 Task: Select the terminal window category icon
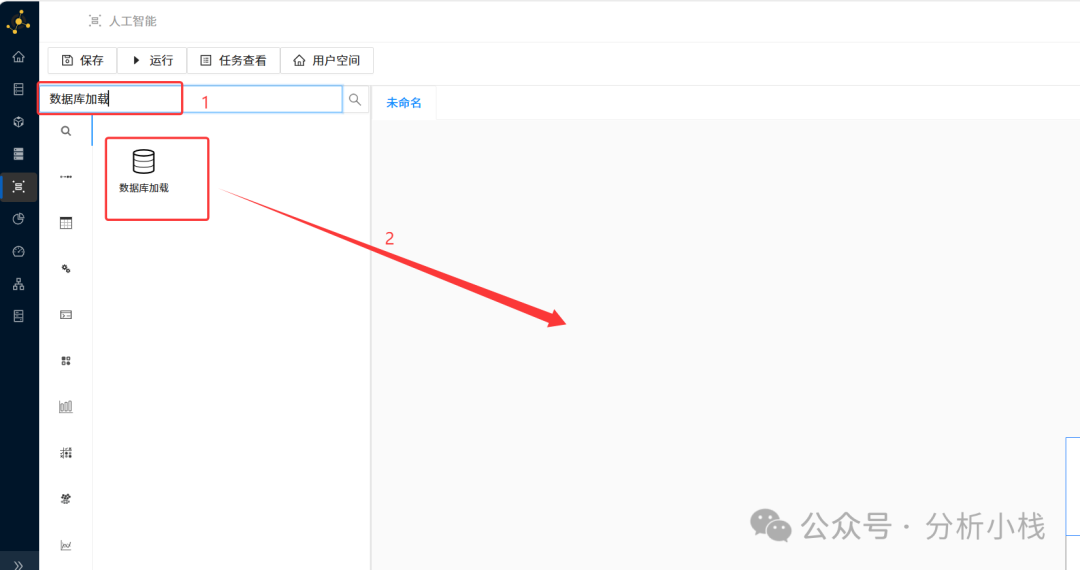pyautogui.click(x=66, y=315)
